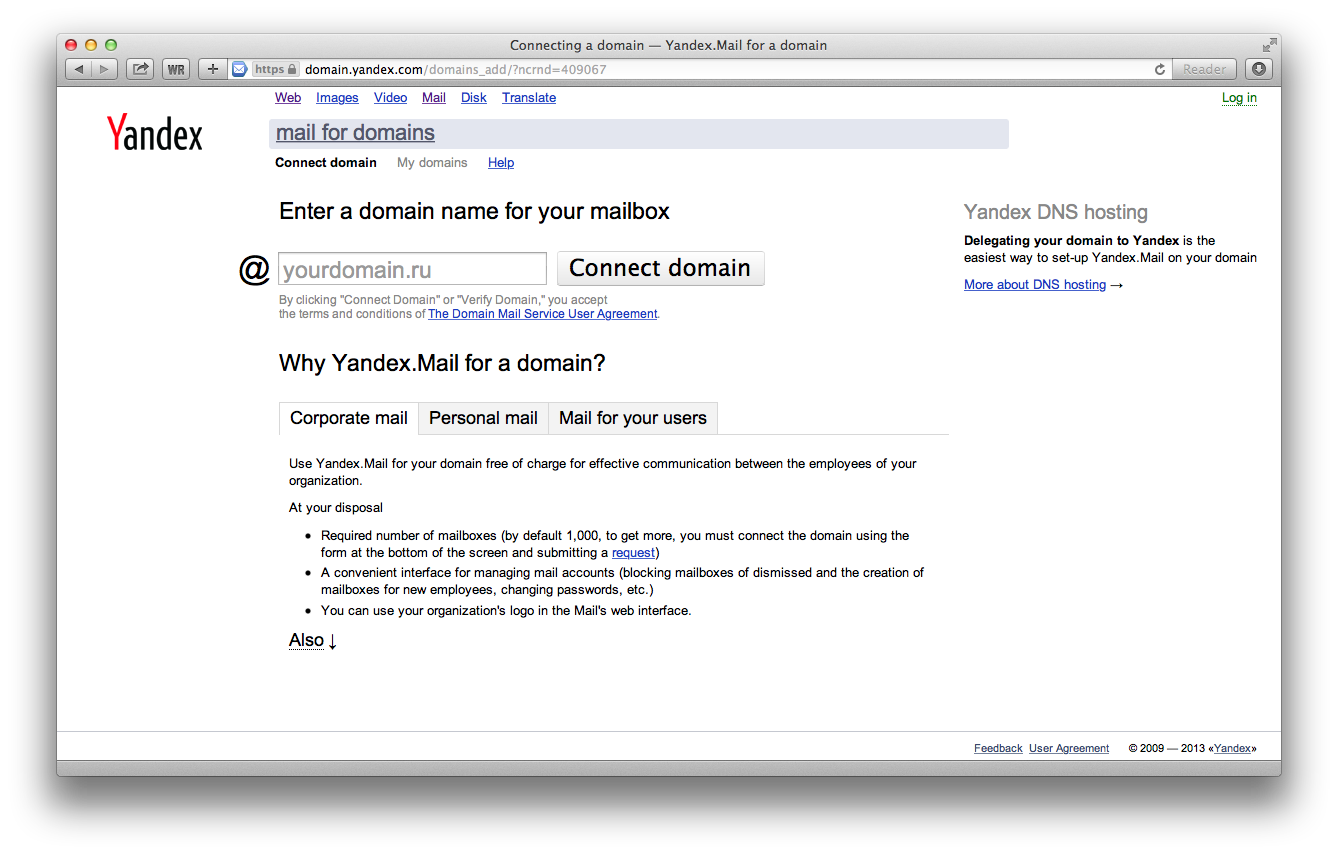Click the 'At your disposal' text

tap(336, 508)
